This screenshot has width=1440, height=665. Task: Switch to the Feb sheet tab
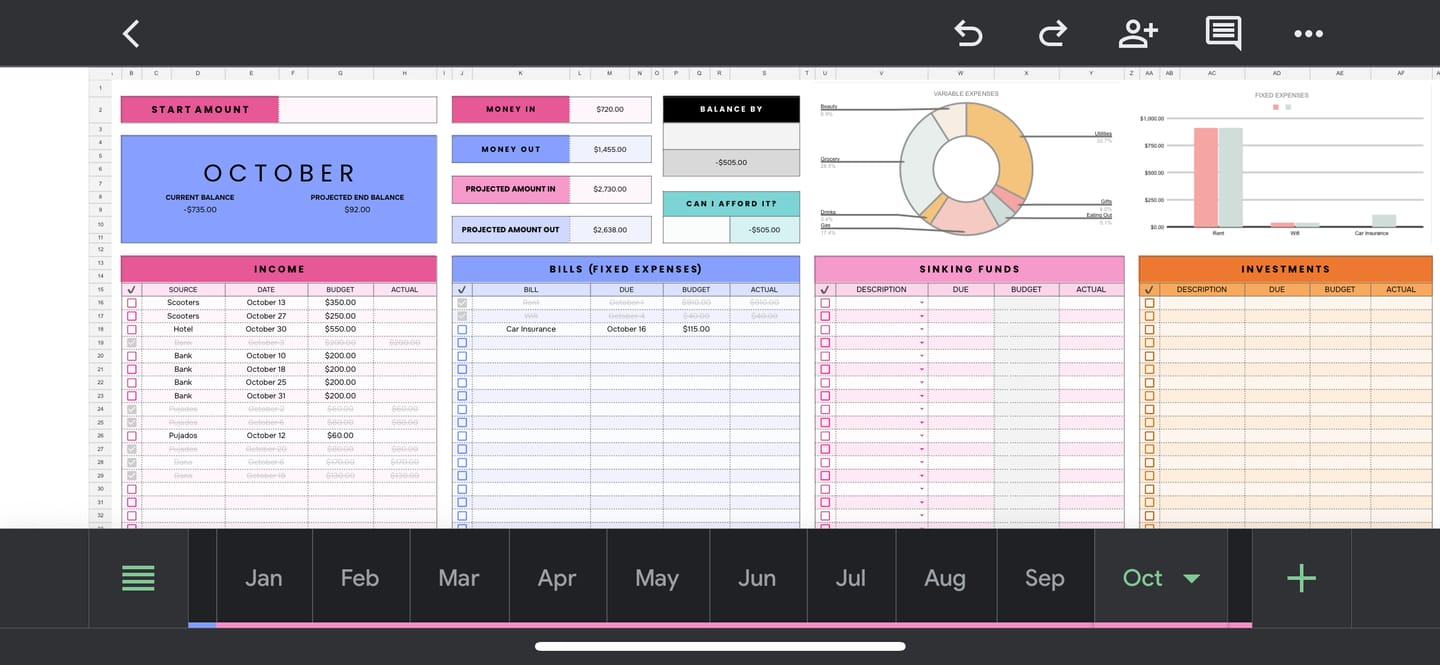tap(360, 578)
